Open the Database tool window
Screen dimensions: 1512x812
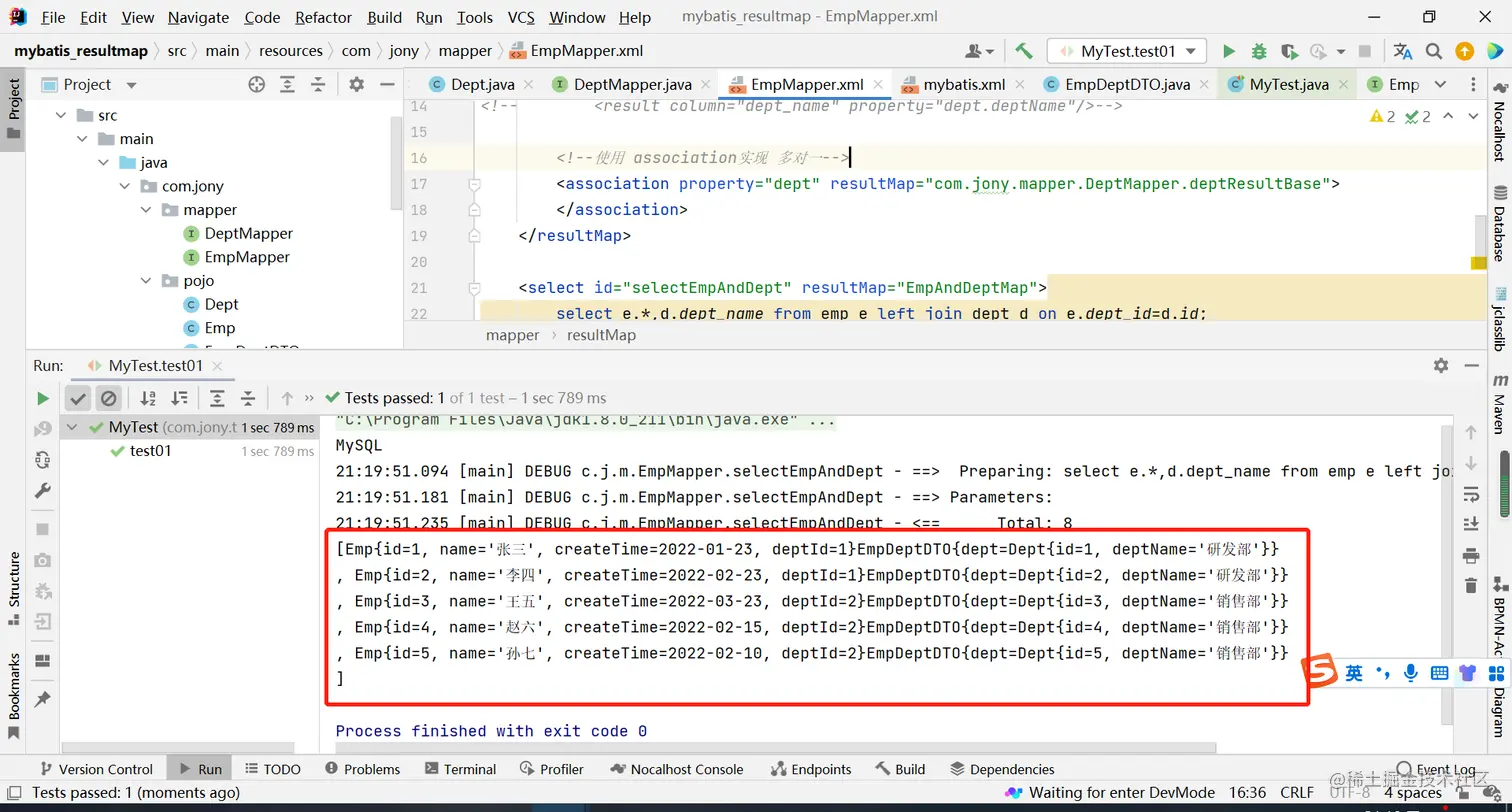[x=1500, y=224]
